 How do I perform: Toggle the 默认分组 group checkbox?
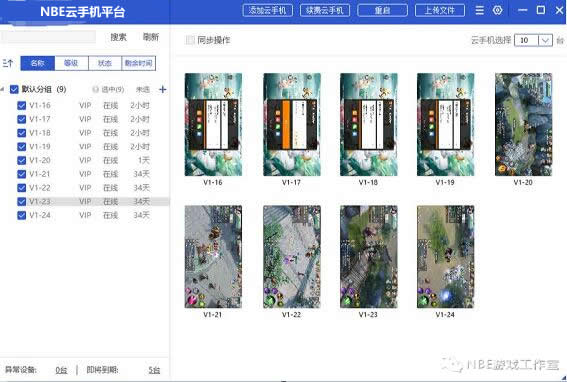pyautogui.click(x=14, y=89)
